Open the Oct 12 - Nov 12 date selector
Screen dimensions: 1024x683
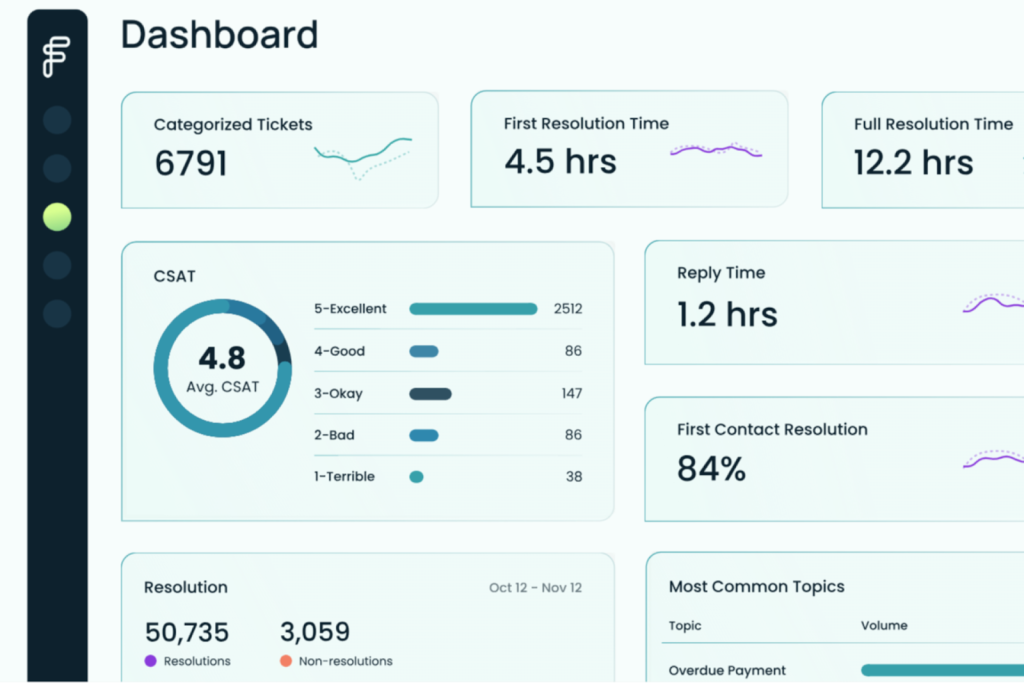tap(536, 588)
